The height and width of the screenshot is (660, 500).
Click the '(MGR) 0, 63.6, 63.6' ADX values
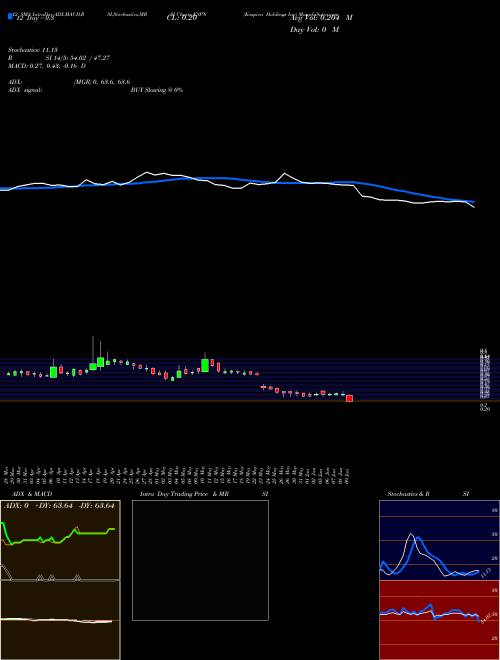point(102,82)
